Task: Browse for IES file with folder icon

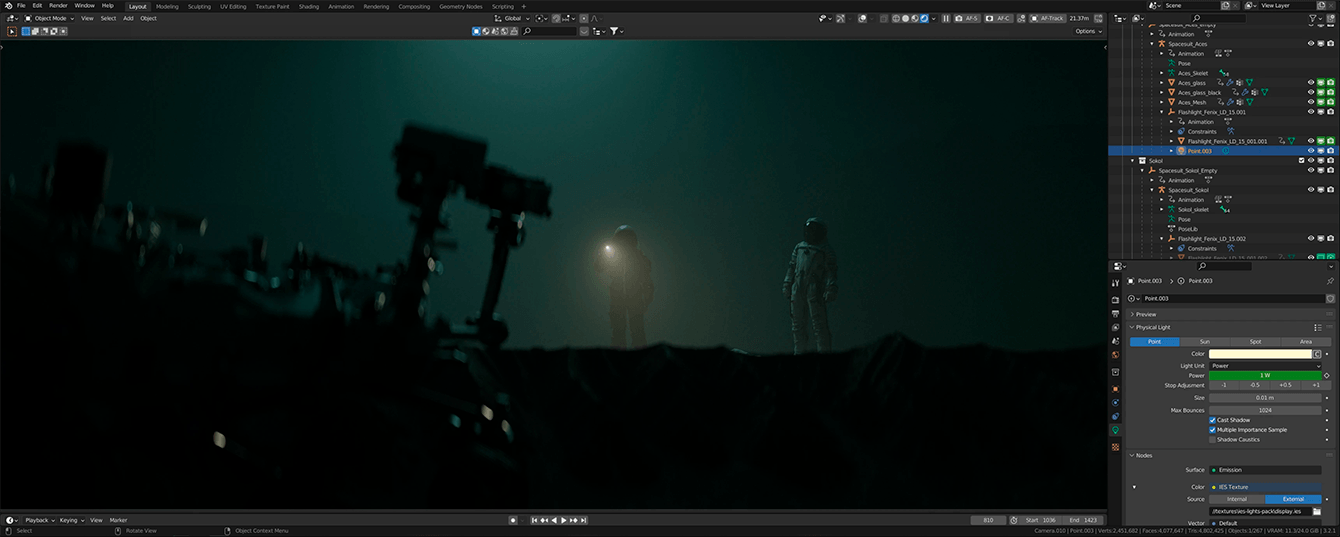Action: coord(1317,511)
